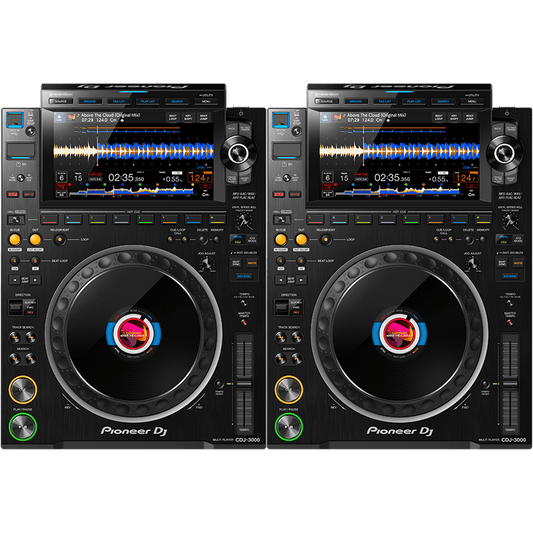
Task: Tap Key Shift touchscreen button on left CDJ
Action: click(x=188, y=118)
